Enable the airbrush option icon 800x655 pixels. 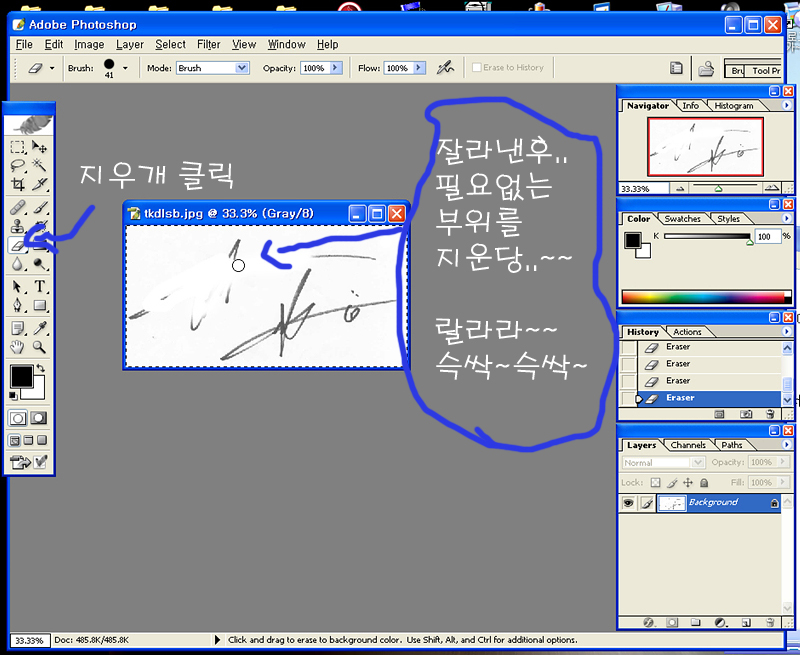447,68
